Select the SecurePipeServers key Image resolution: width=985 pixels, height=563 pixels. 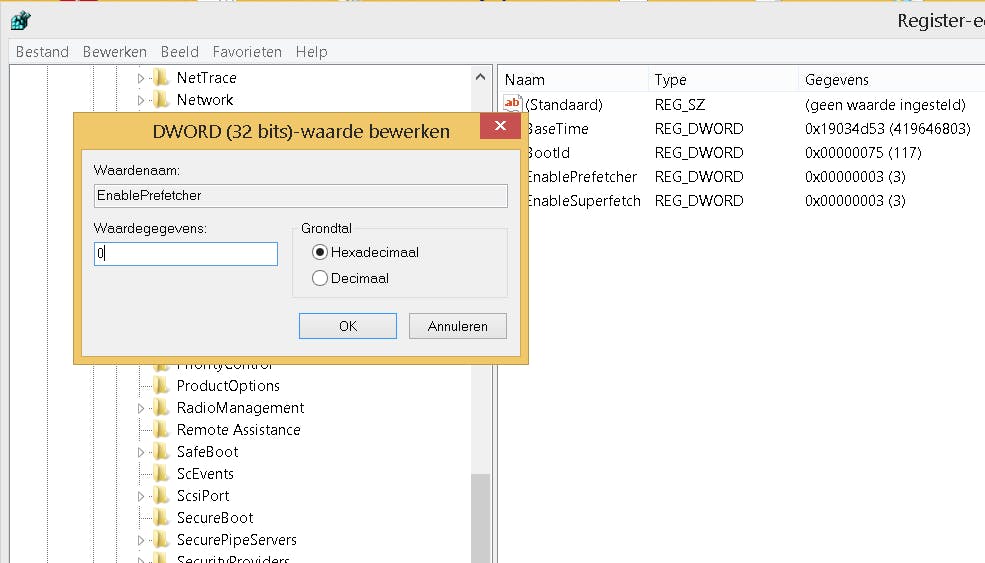(236, 540)
